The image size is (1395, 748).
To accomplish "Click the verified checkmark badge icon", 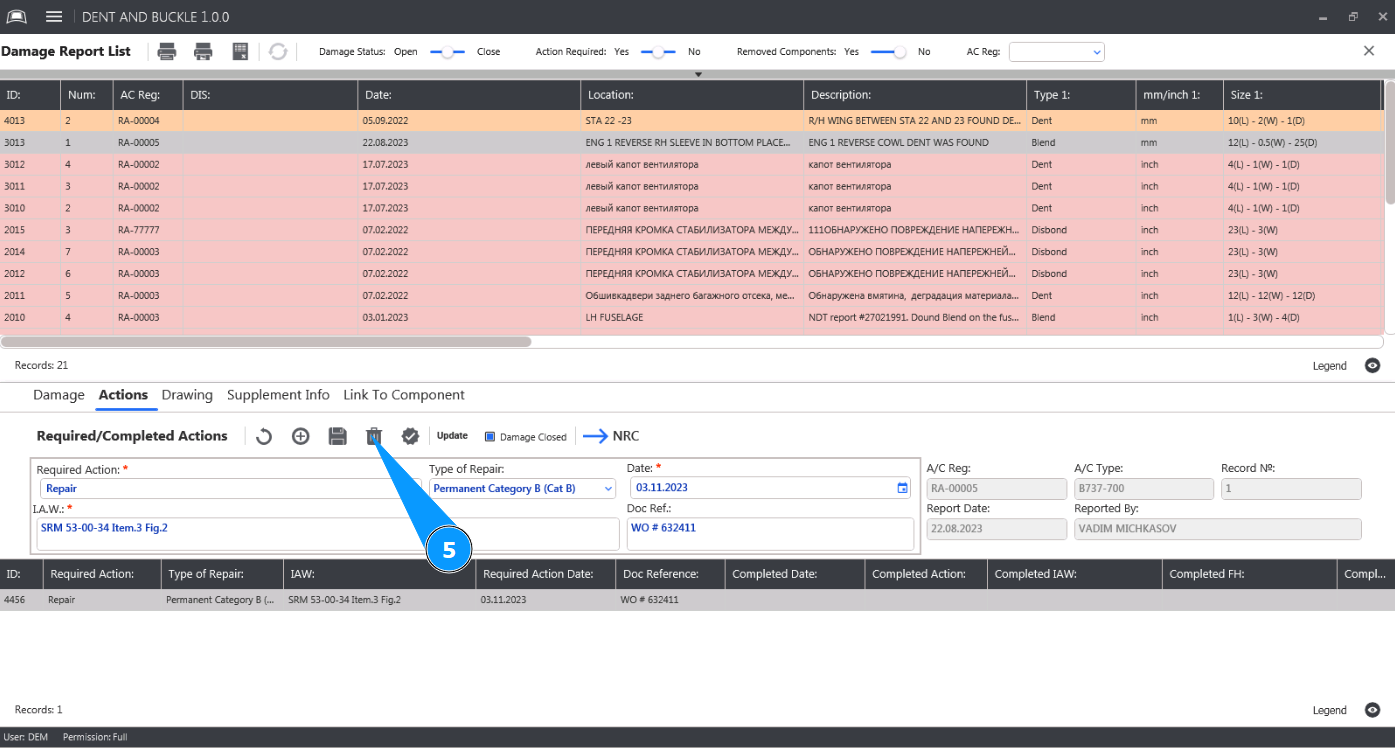I will coord(410,436).
